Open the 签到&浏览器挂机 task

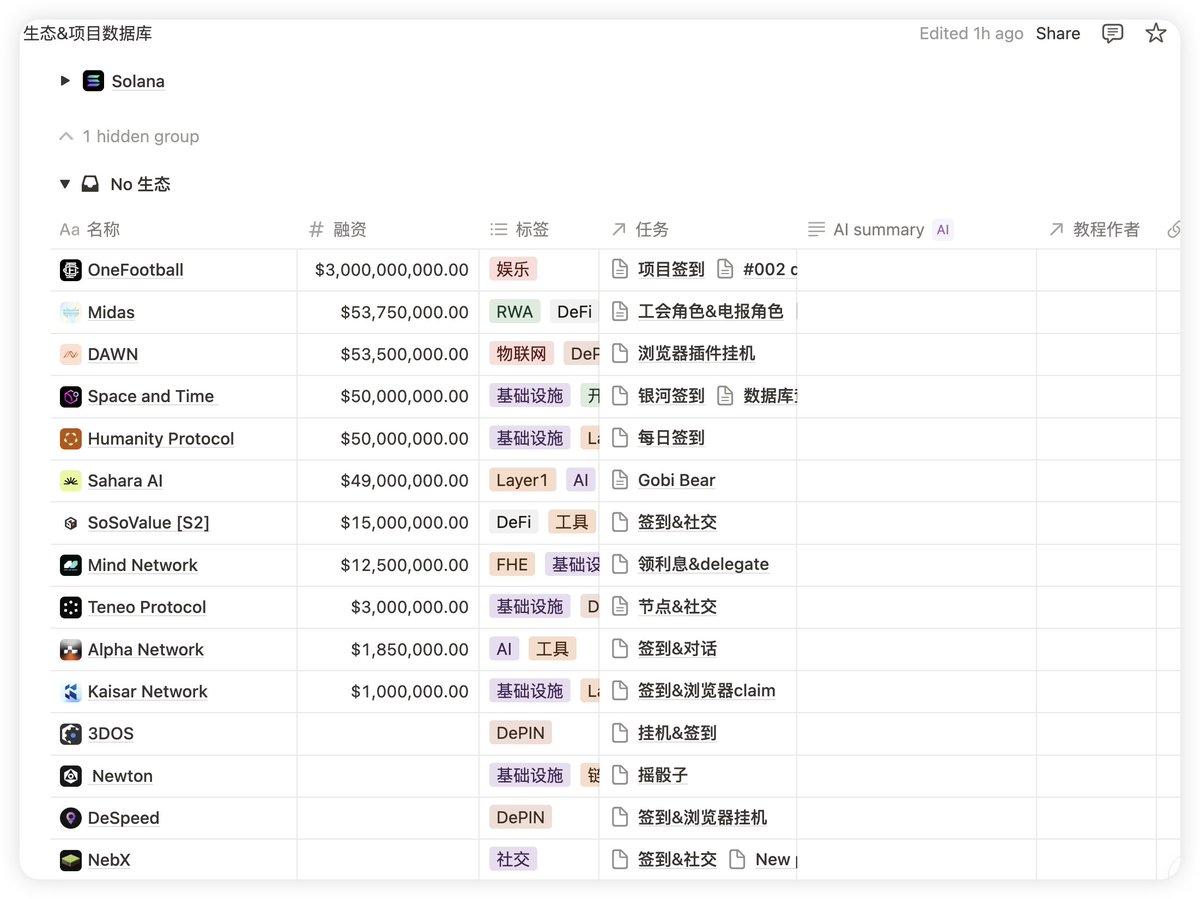[703, 817]
